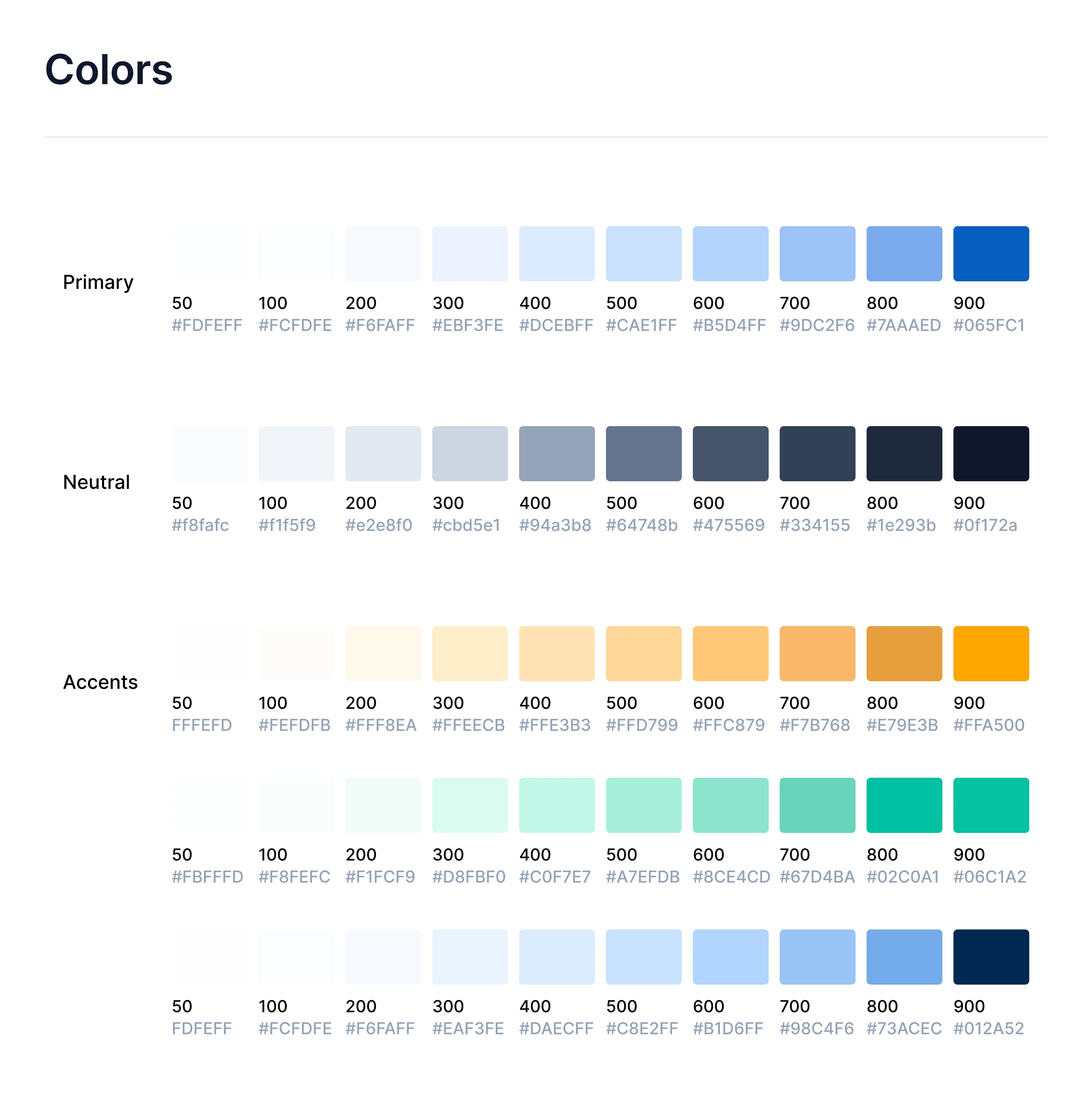Click the Primary 900 swatch #065FC1

click(x=990, y=254)
